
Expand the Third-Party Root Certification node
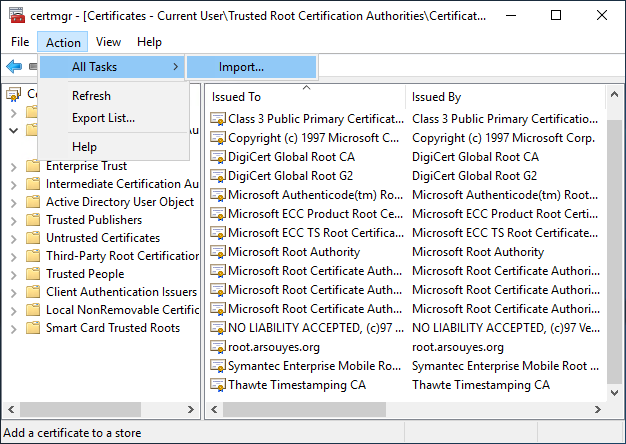[14, 257]
